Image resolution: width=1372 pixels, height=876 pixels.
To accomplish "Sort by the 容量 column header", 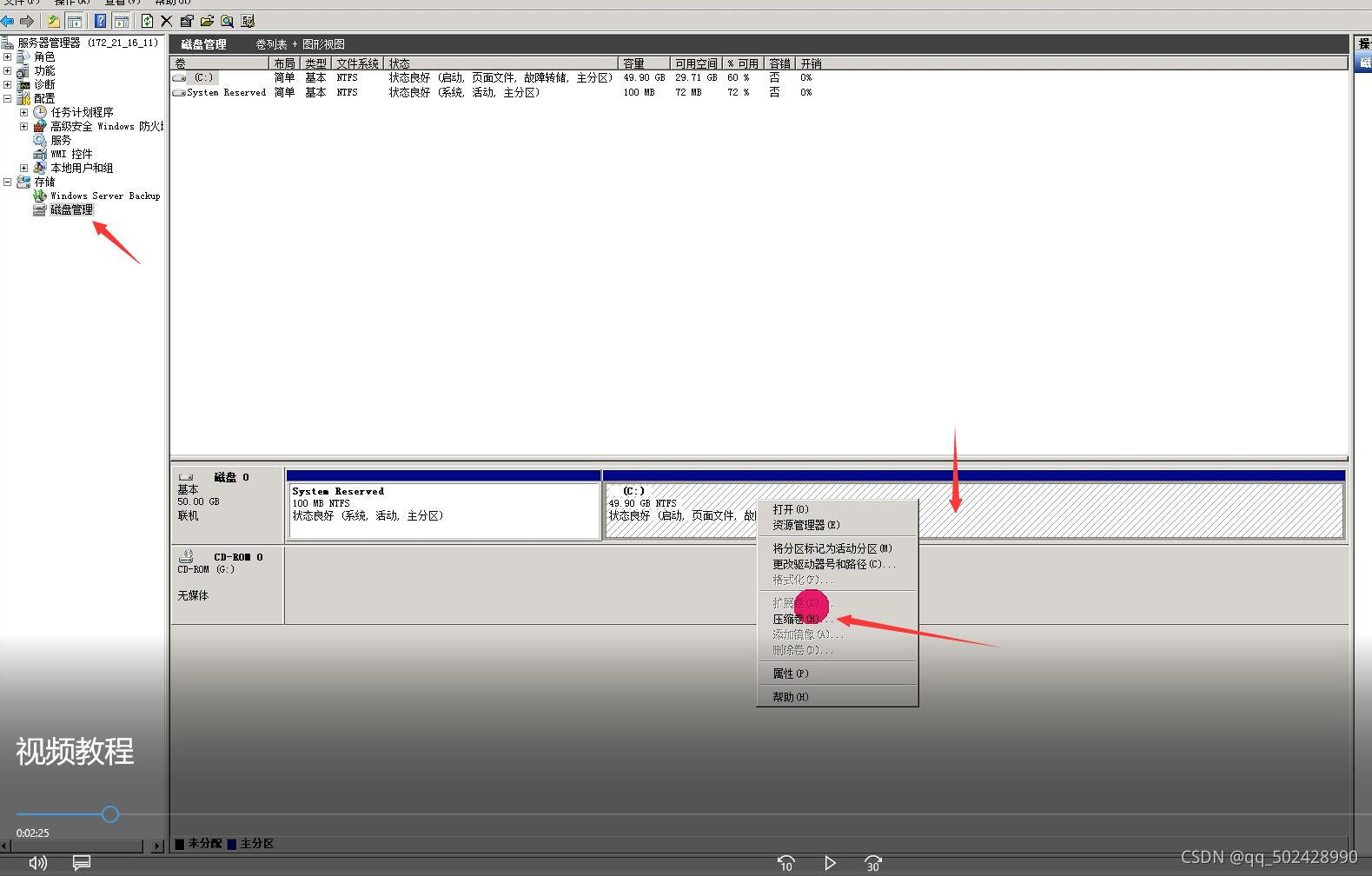I will pos(645,63).
